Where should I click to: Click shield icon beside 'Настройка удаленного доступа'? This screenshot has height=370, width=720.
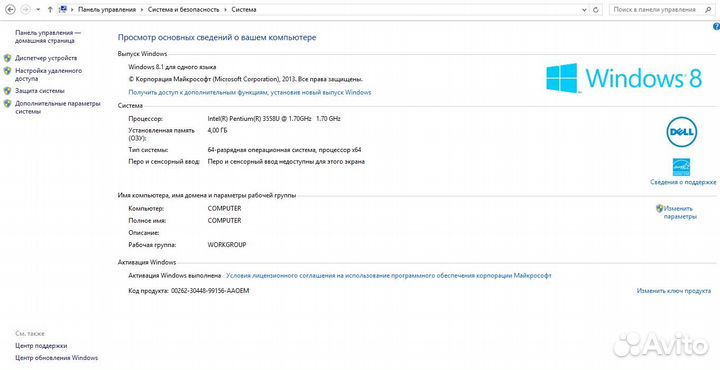pyautogui.click(x=7, y=71)
